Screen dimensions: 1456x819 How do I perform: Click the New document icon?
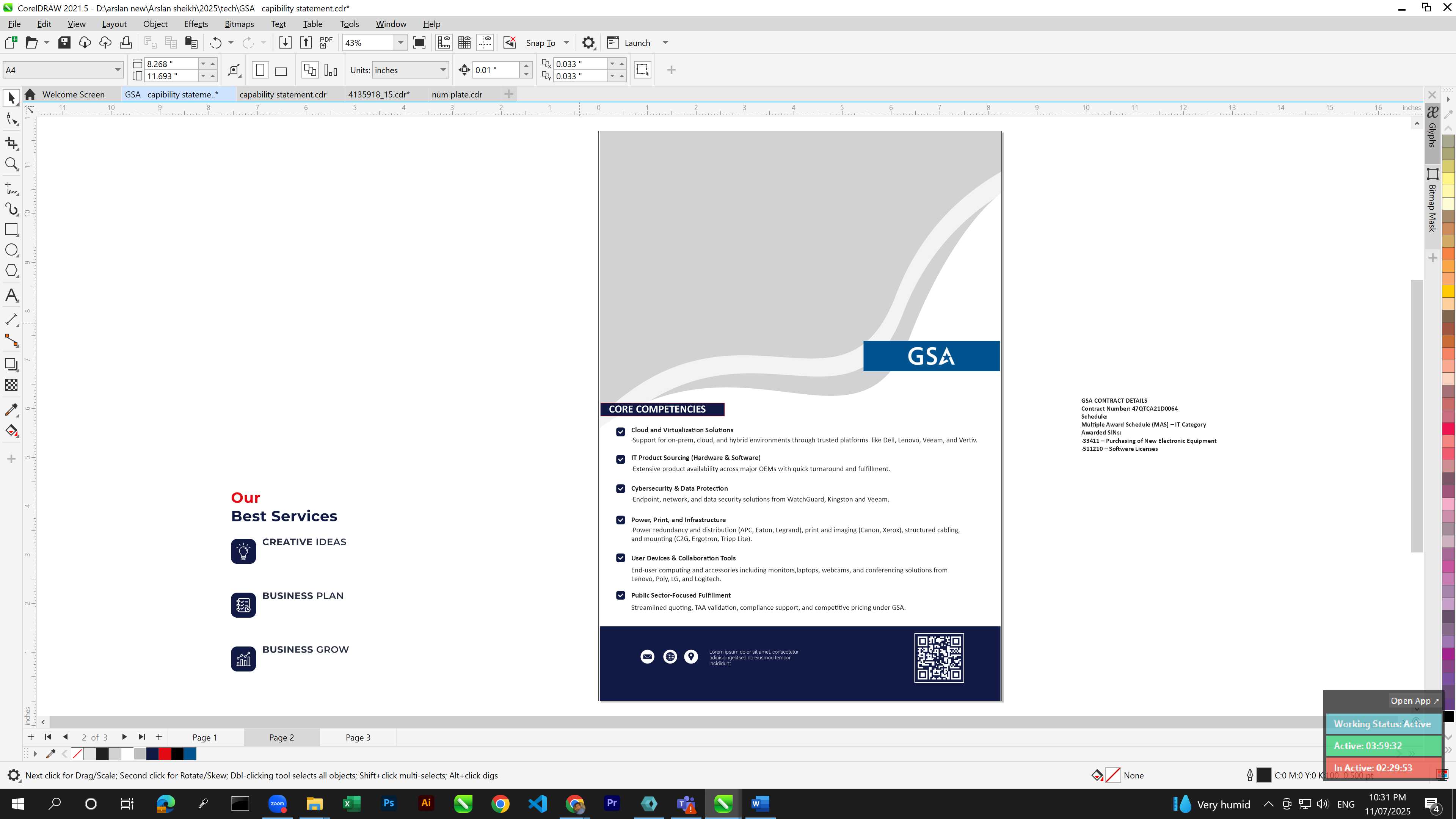(11, 42)
